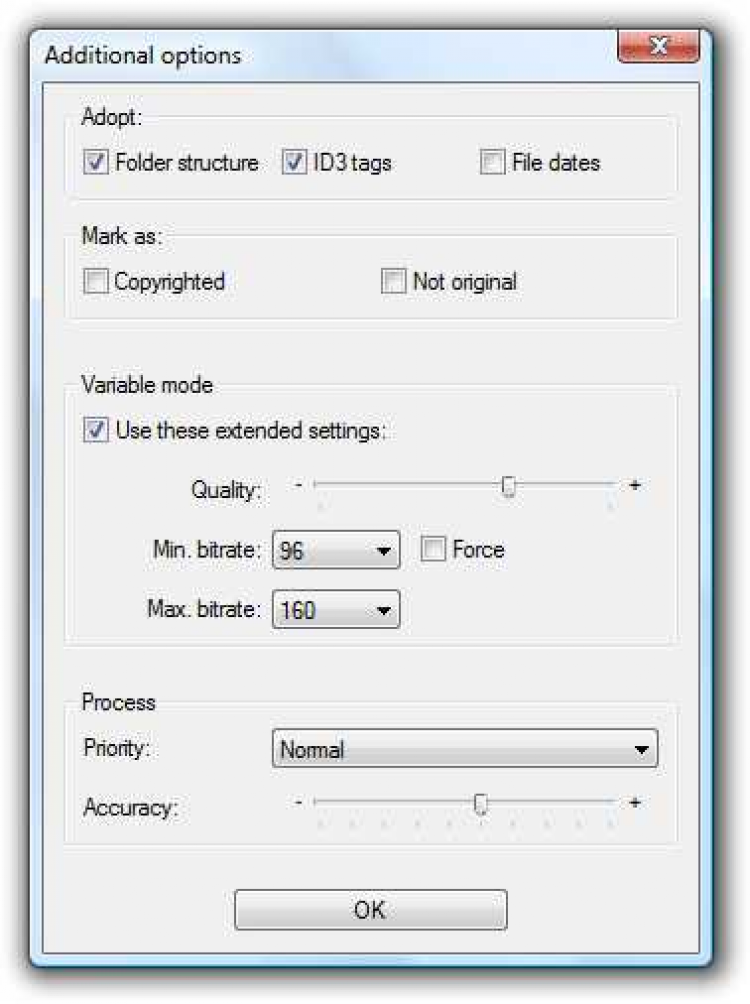Click the plus end of Accuracy slider
The width and height of the screenshot is (750, 1004).
coord(634,803)
